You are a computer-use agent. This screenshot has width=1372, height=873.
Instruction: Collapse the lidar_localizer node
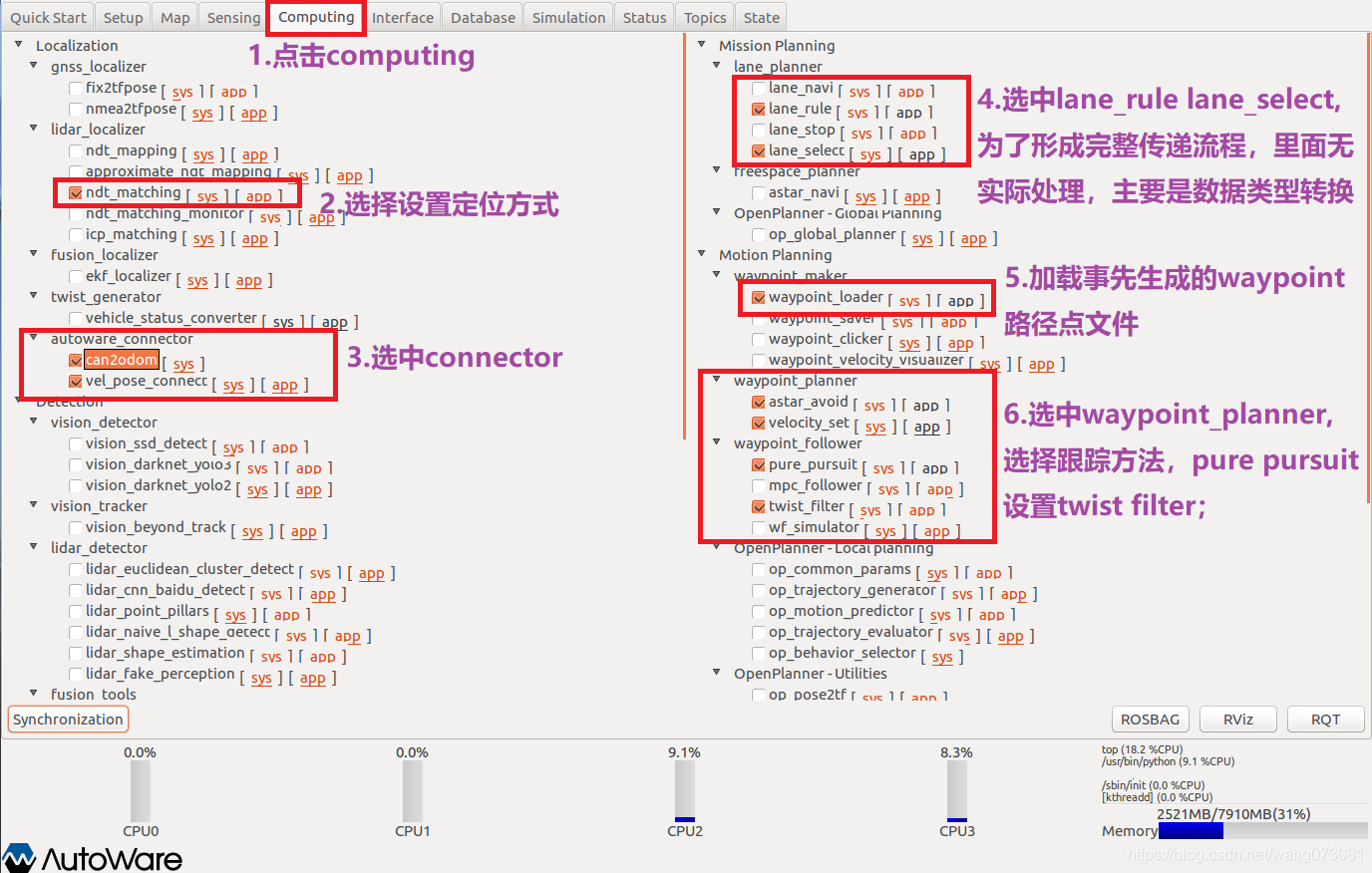(x=34, y=129)
